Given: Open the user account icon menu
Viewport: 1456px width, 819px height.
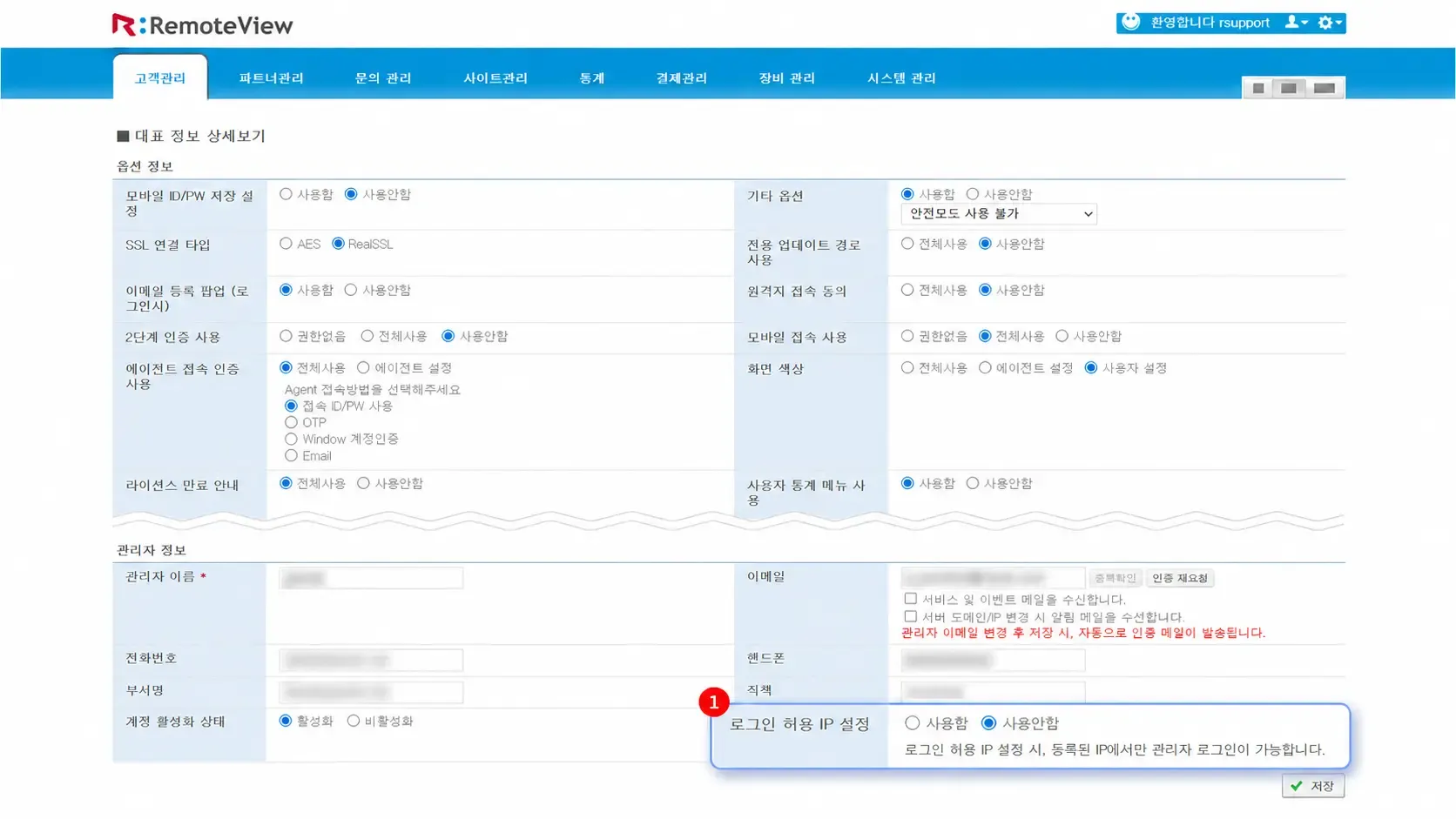Looking at the screenshot, I should pos(1296,23).
